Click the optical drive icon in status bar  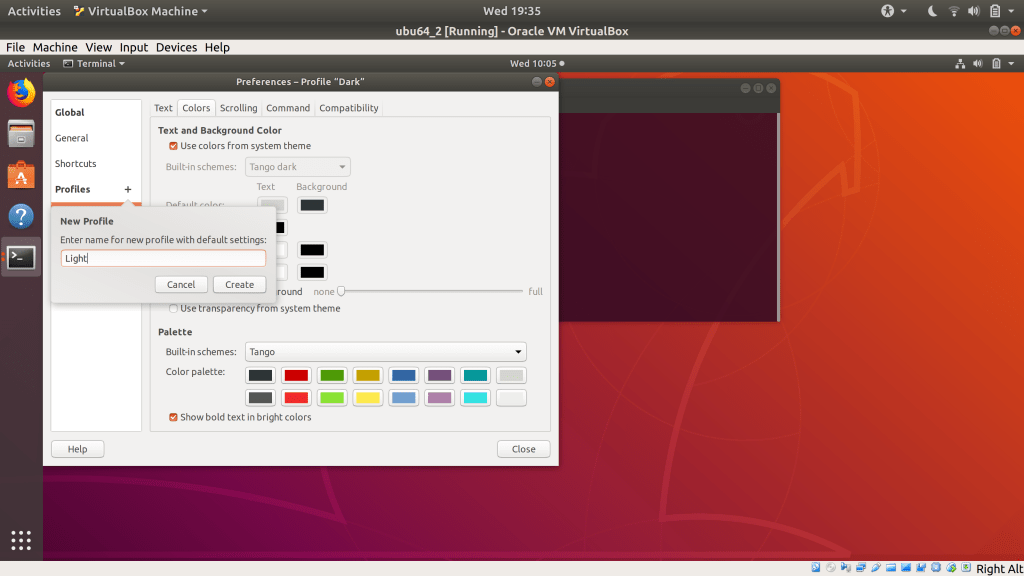click(x=831, y=567)
